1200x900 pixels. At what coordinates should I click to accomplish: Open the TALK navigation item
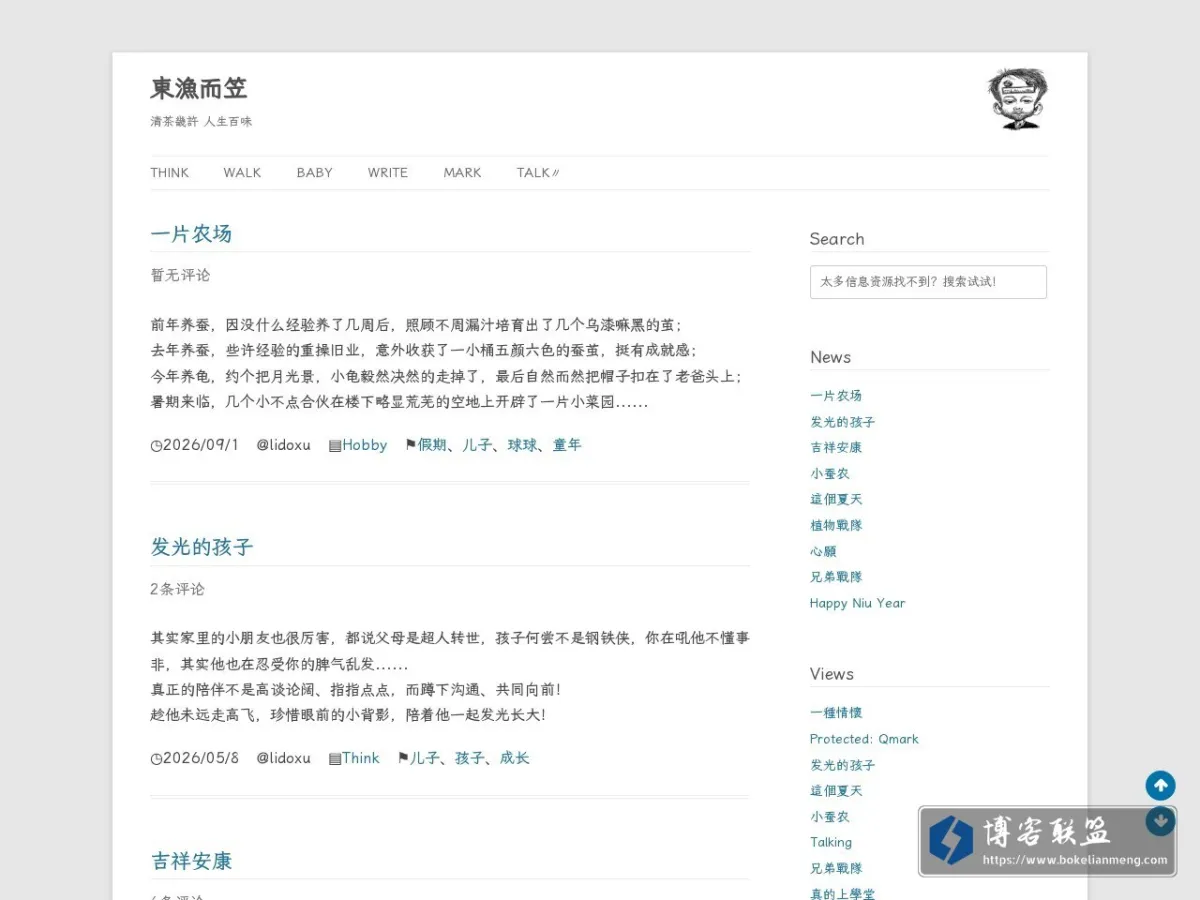click(538, 173)
